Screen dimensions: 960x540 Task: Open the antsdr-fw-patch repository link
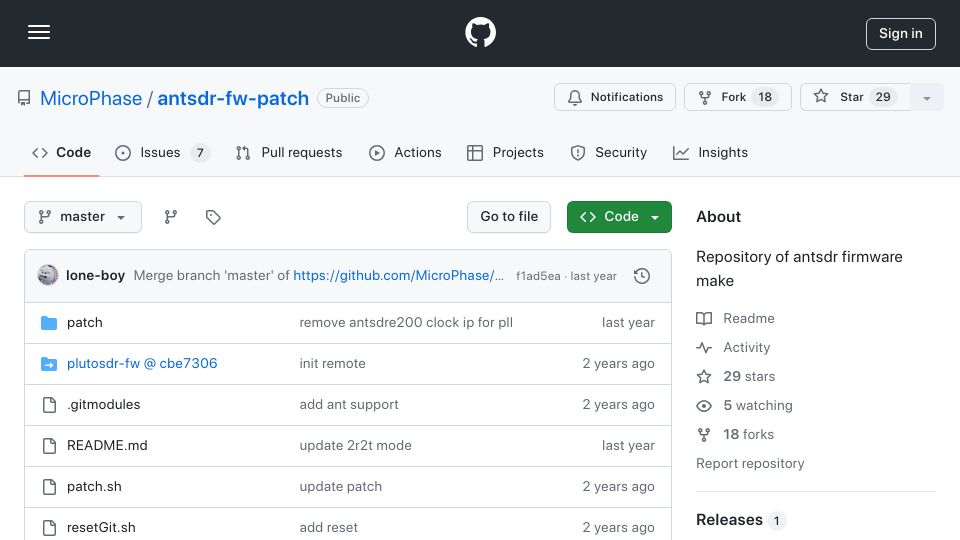(x=233, y=98)
